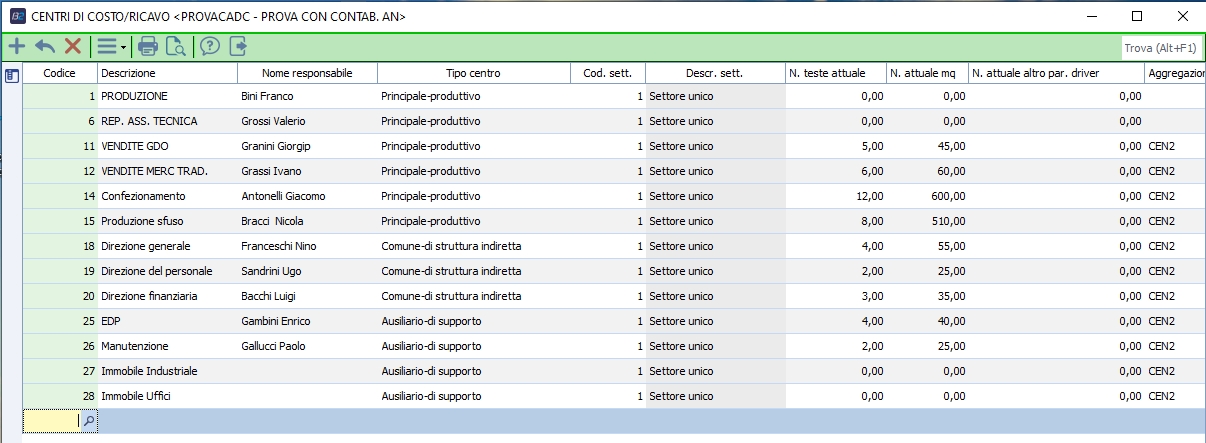The image size is (1206, 443).
Task: Click the N. teste attuale column header
Action: click(835, 74)
